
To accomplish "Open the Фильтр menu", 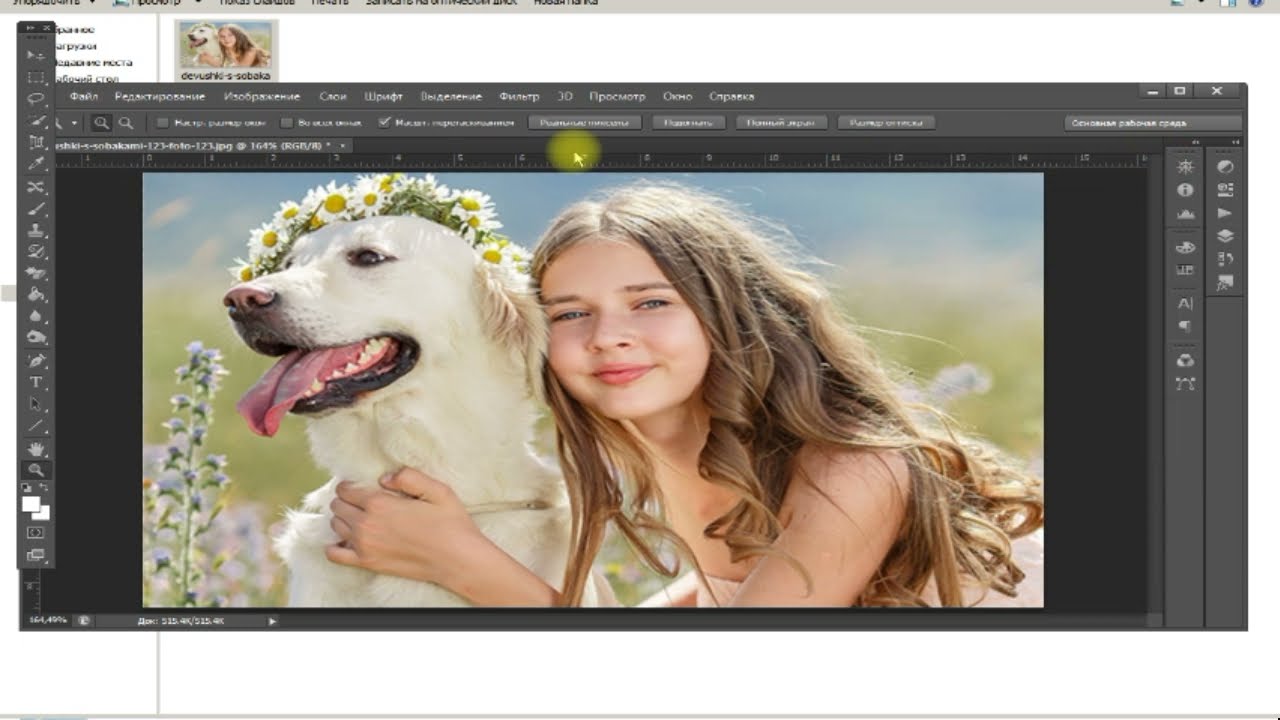I will tap(519, 97).
